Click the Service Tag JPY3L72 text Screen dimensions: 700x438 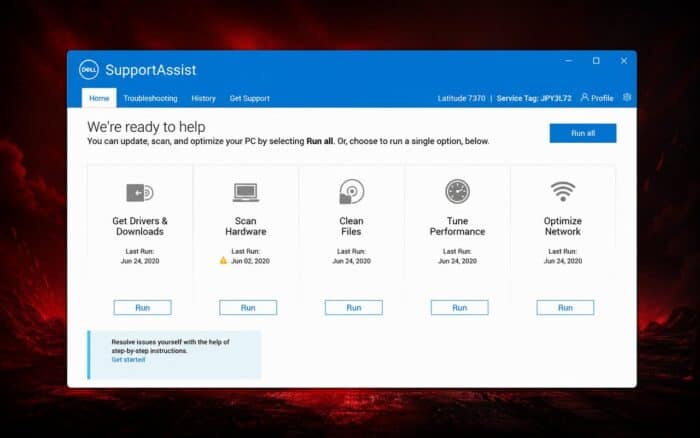534,98
